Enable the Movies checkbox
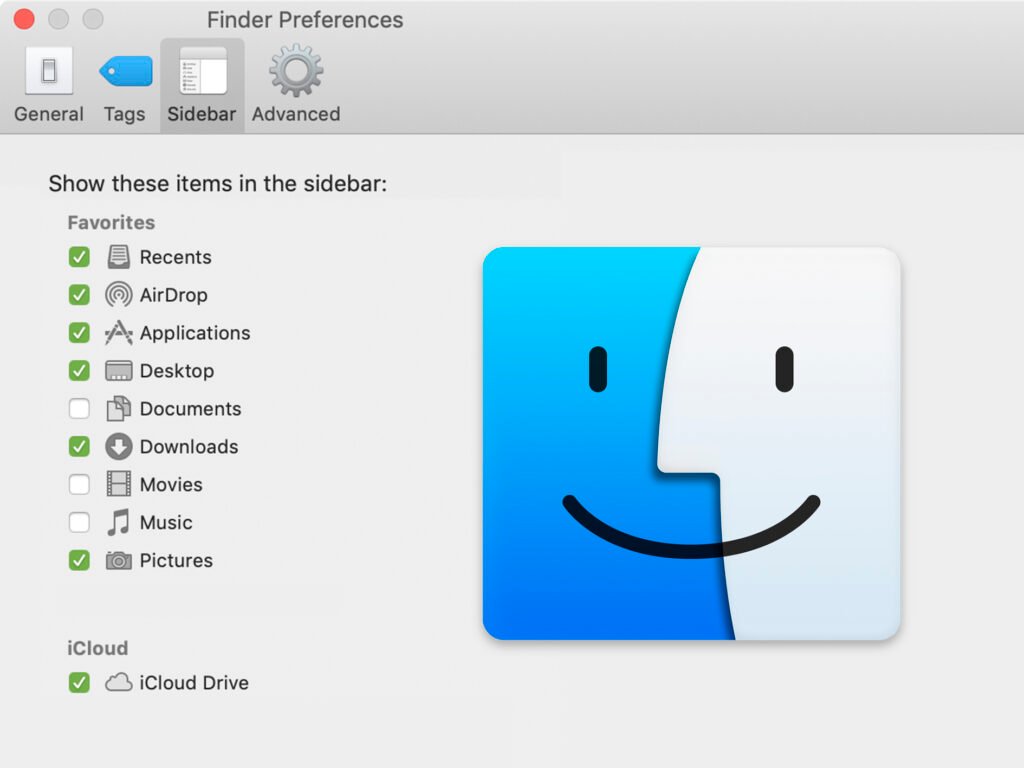 79,485
